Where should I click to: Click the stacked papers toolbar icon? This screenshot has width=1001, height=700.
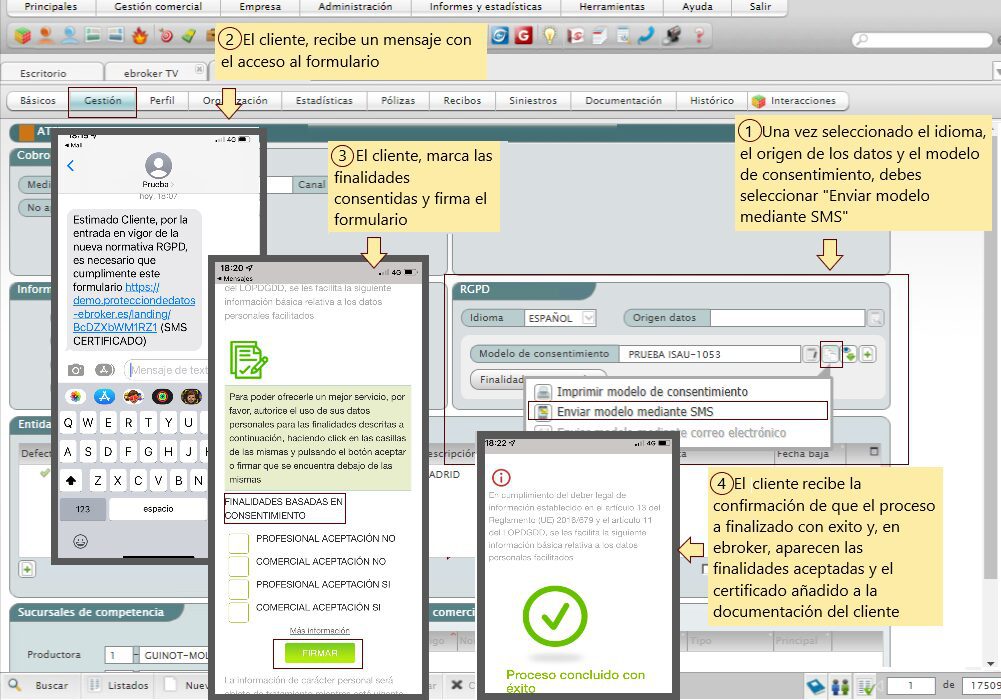599,36
